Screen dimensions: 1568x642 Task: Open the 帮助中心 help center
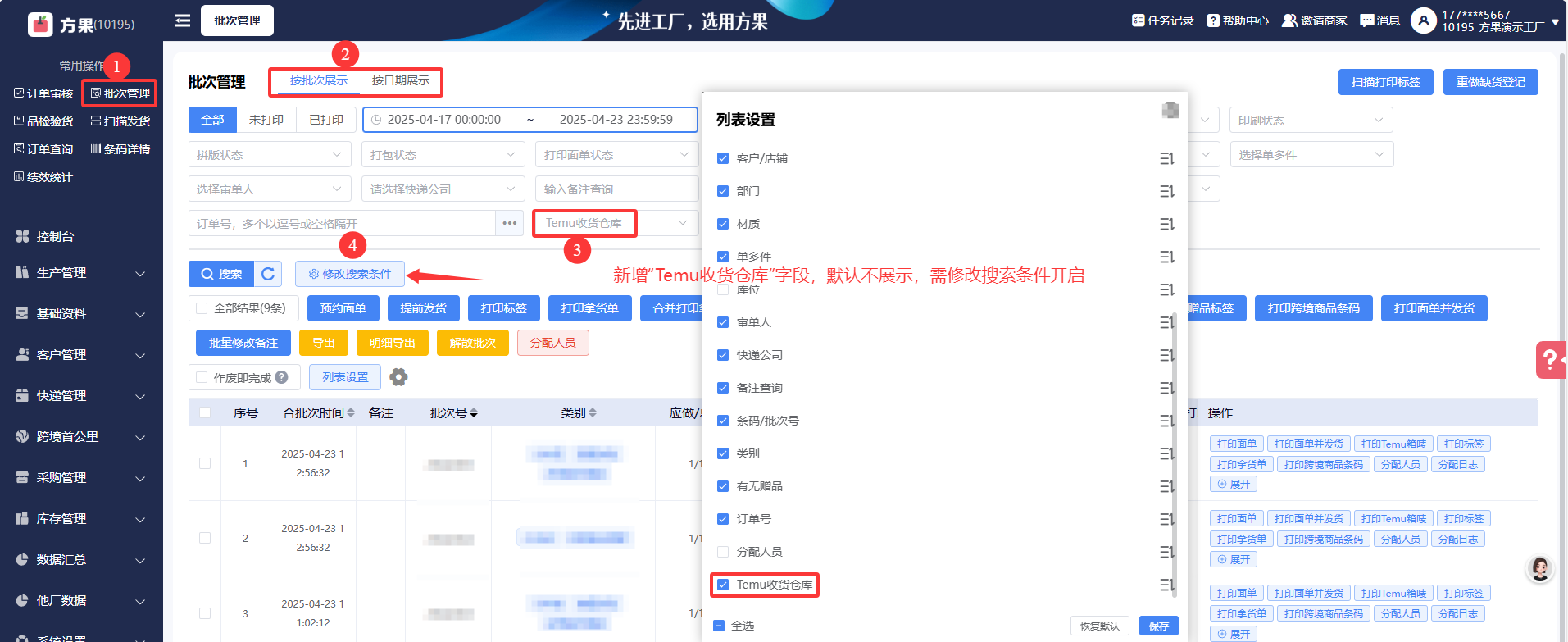coord(1238,20)
